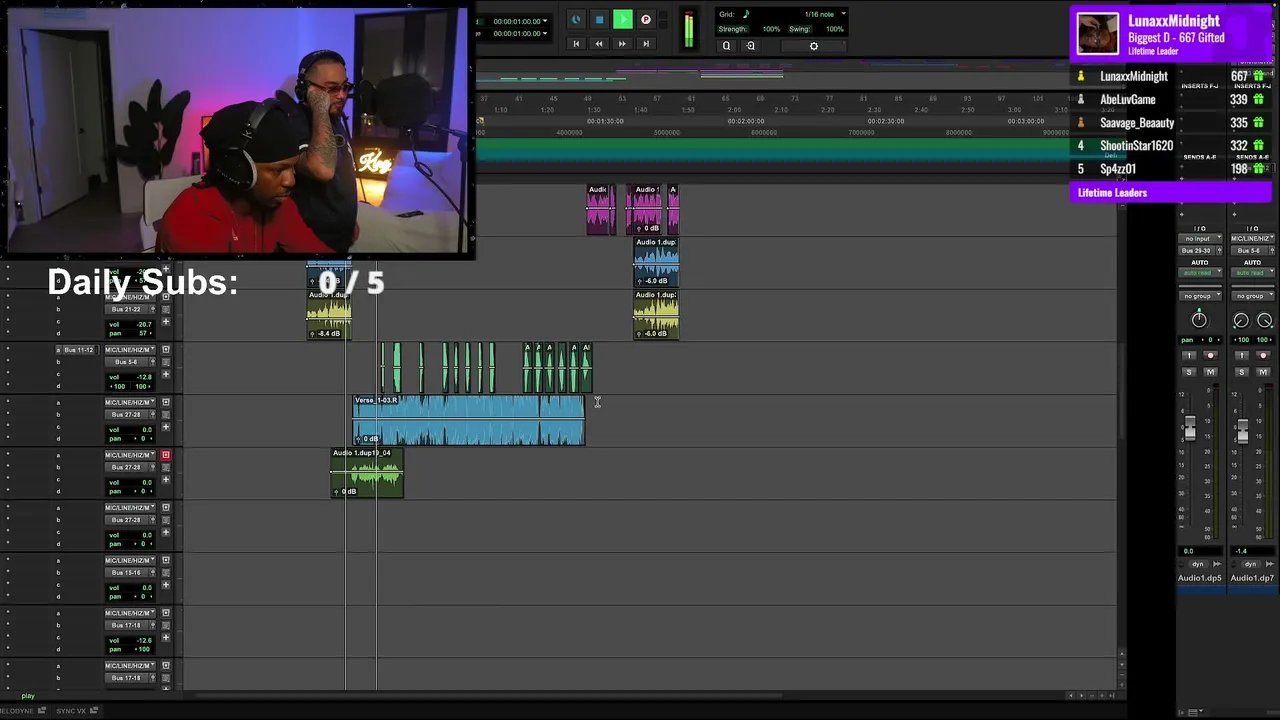Open the 'no group' selector on Audio1.dp7
This screenshot has width=1280, height=720.
point(1252,296)
